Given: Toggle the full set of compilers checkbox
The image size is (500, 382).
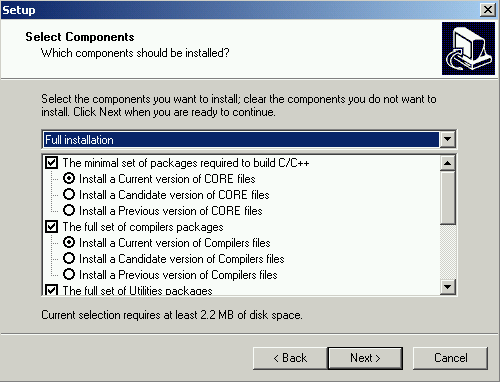Looking at the screenshot, I should tap(51, 227).
